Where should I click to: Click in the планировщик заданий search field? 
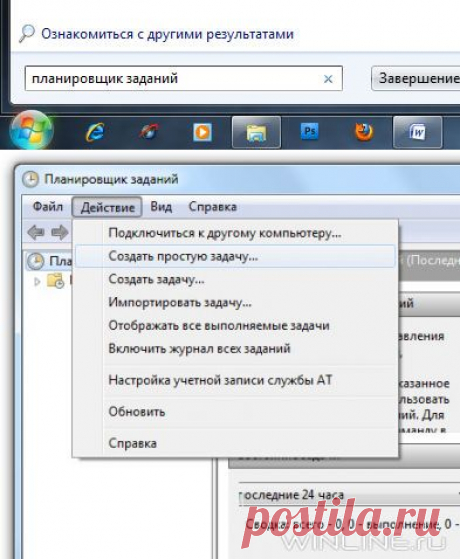tap(184, 78)
